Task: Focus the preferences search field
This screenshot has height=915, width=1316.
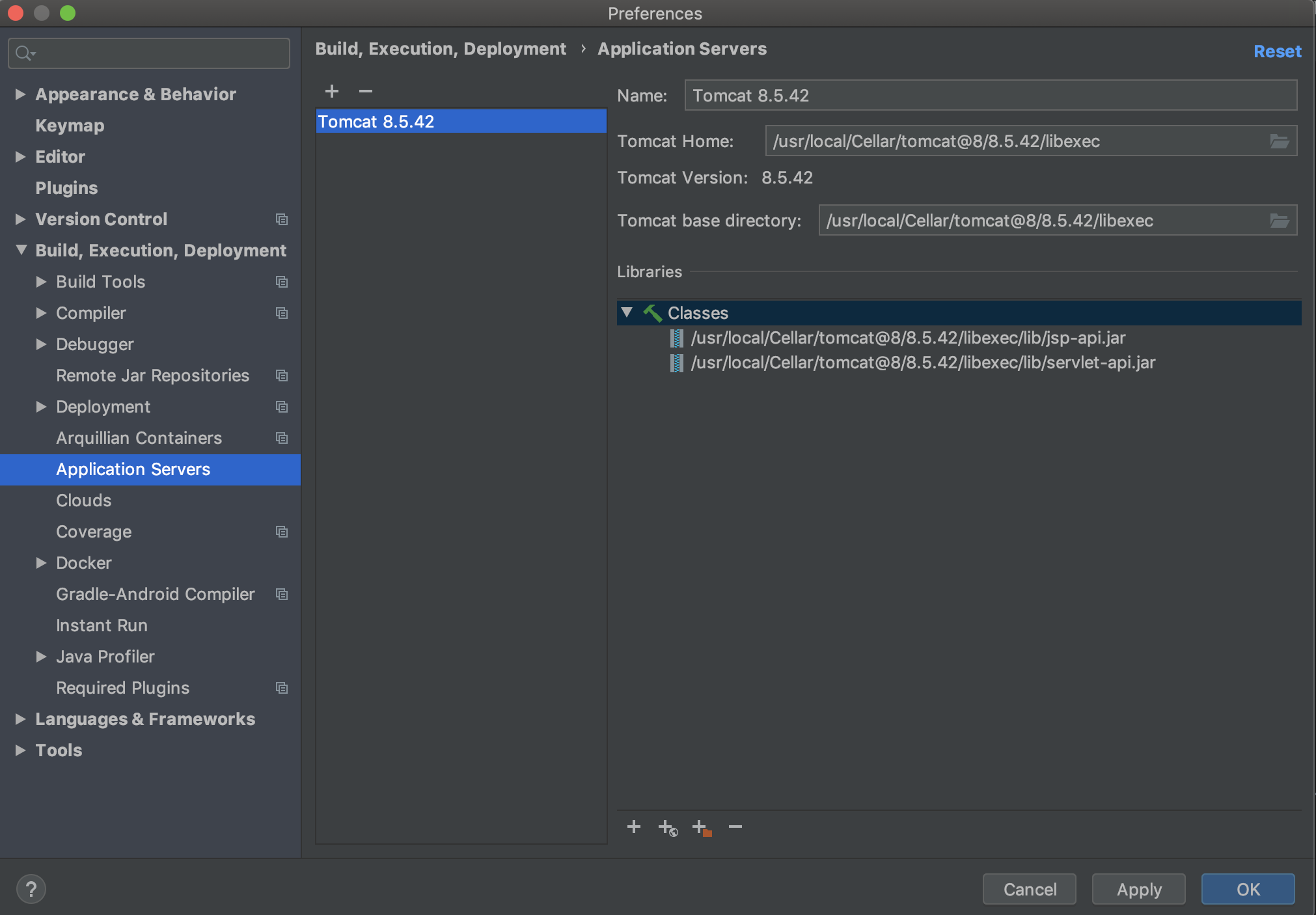Action: coord(149,53)
